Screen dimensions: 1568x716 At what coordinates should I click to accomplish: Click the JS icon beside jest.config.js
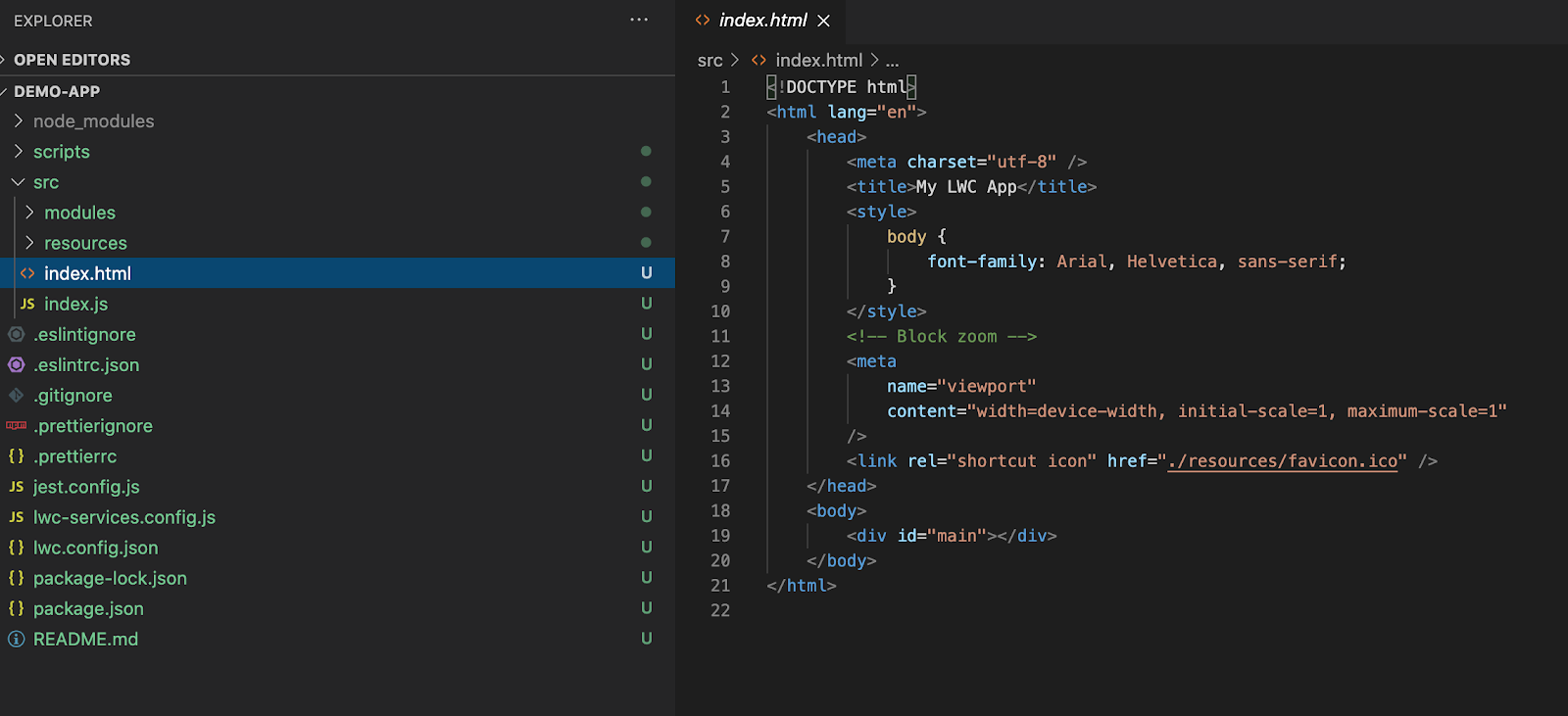(x=17, y=487)
